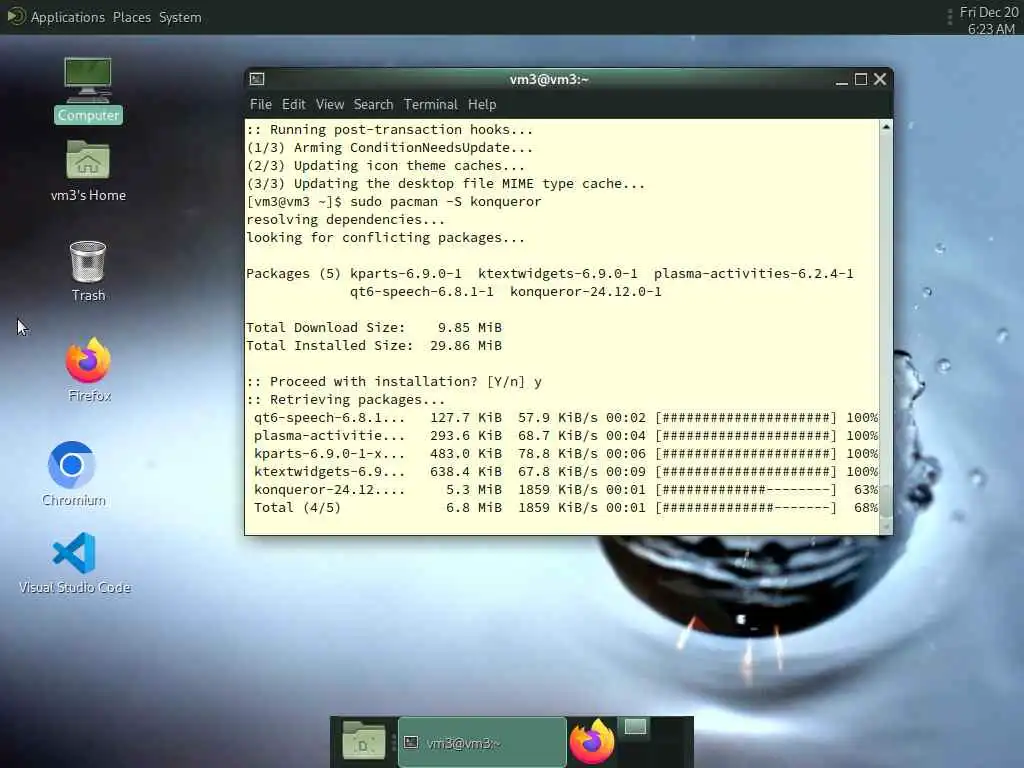This screenshot has width=1024, height=768.
Task: Click the 'Total (4/5)' progress row
Action: coord(566,507)
